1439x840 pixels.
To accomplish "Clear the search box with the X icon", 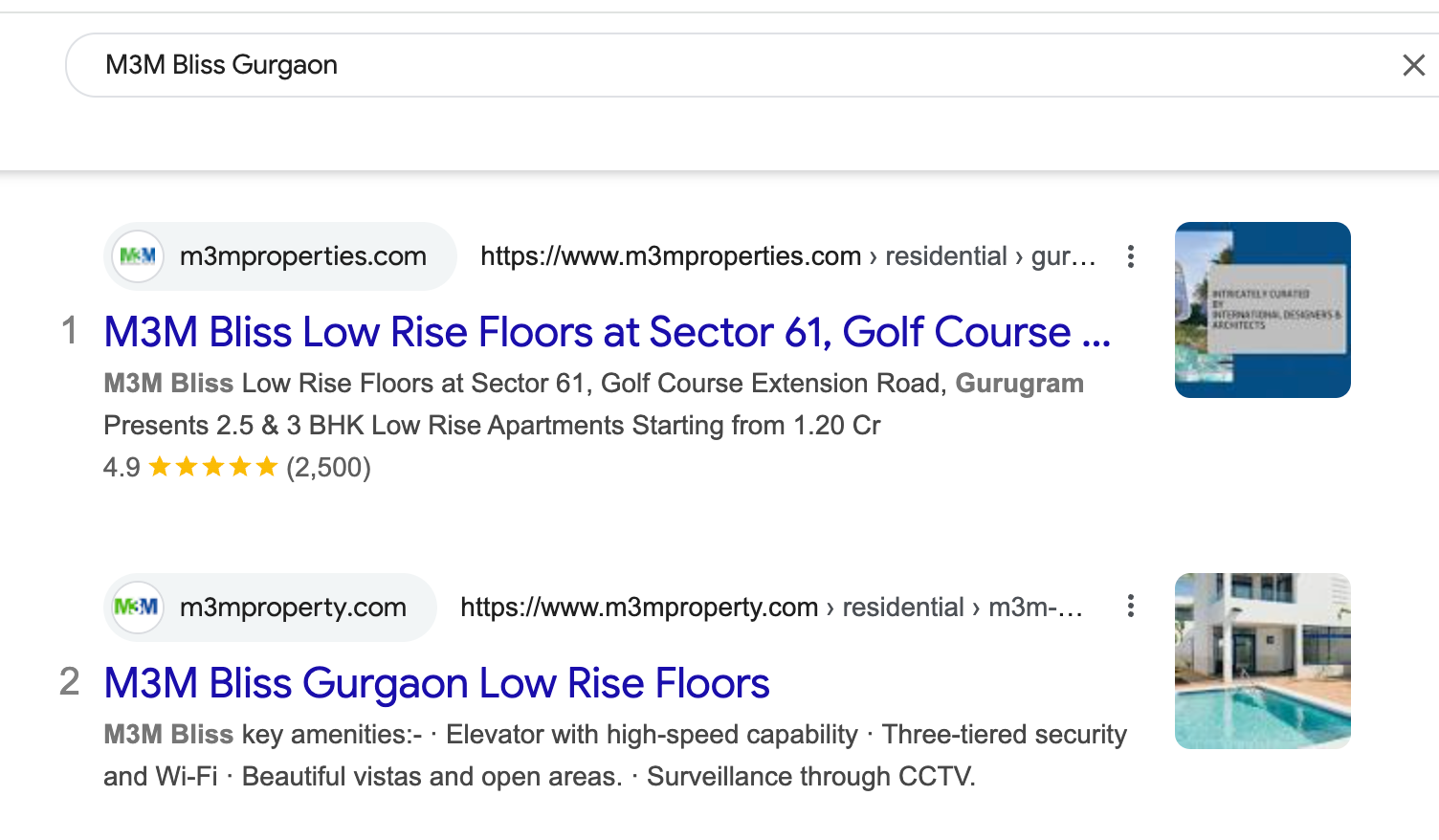I will pos(1413,65).
